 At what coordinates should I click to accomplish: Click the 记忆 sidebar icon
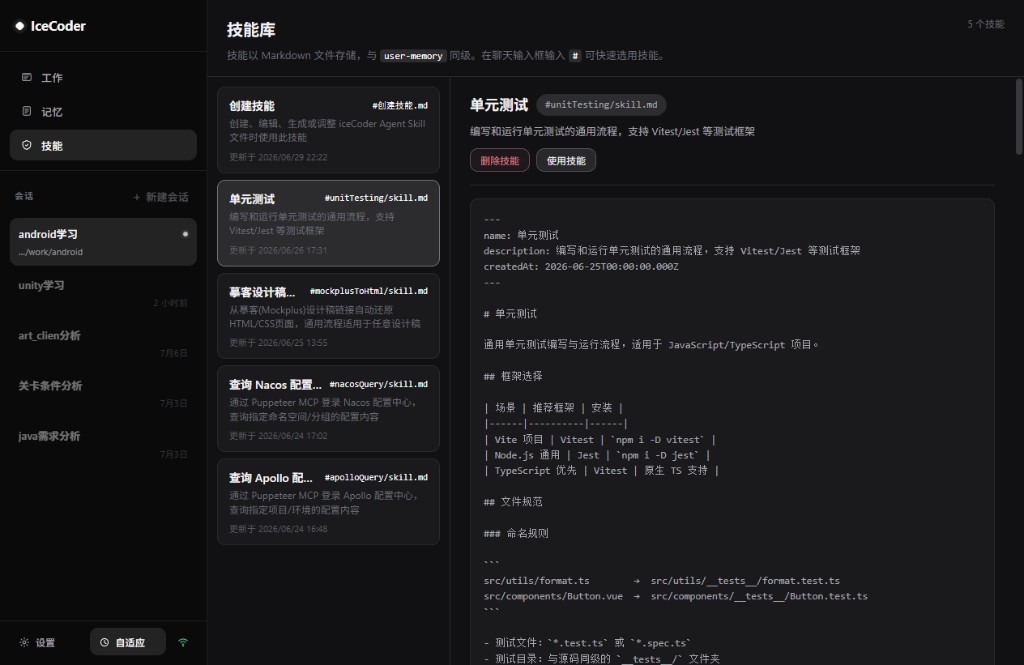click(x=27, y=111)
